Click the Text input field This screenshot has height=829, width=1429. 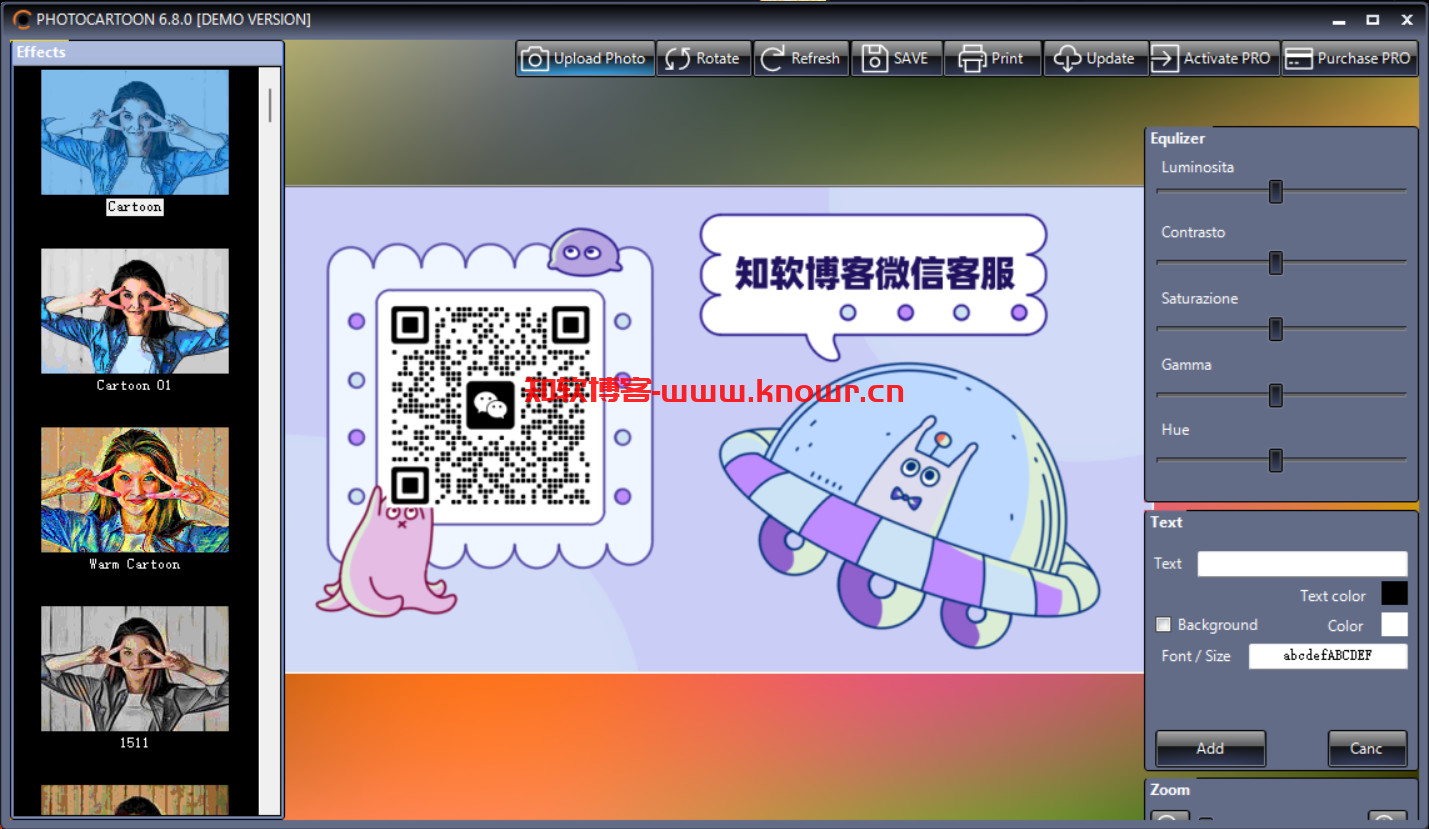(x=1302, y=564)
